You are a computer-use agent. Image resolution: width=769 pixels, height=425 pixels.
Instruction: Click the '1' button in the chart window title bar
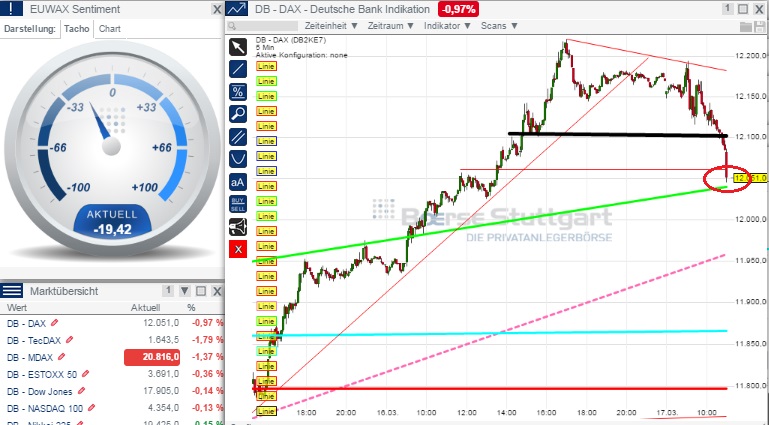pyautogui.click(x=728, y=9)
